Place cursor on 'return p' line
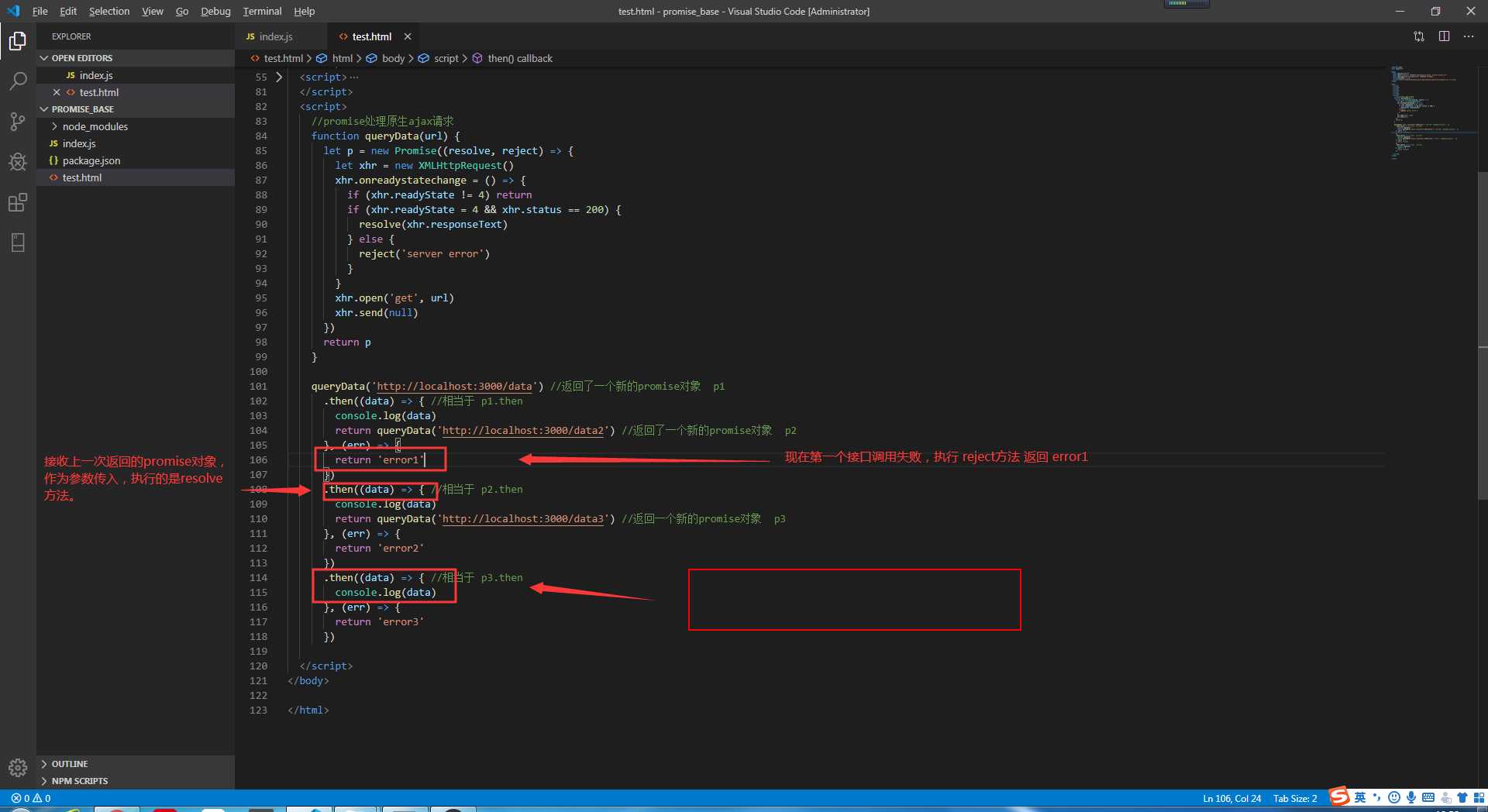 (347, 342)
